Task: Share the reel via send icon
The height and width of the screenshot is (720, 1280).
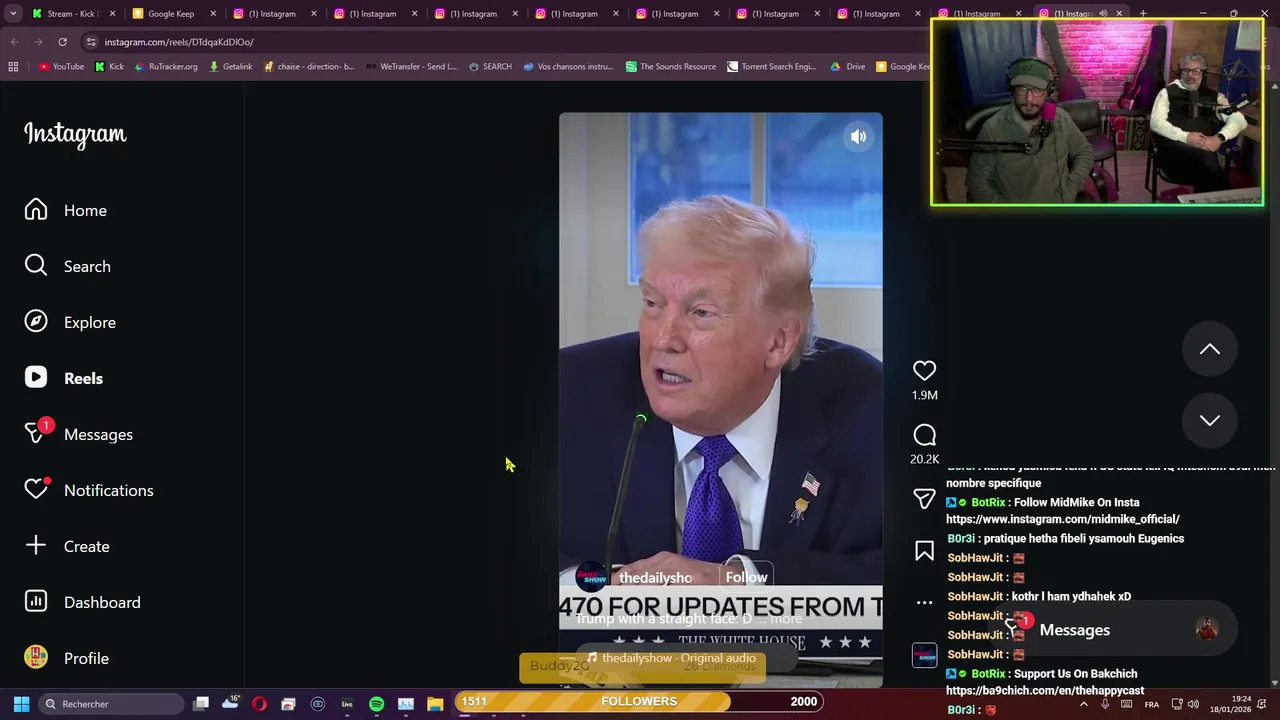Action: [x=924, y=498]
